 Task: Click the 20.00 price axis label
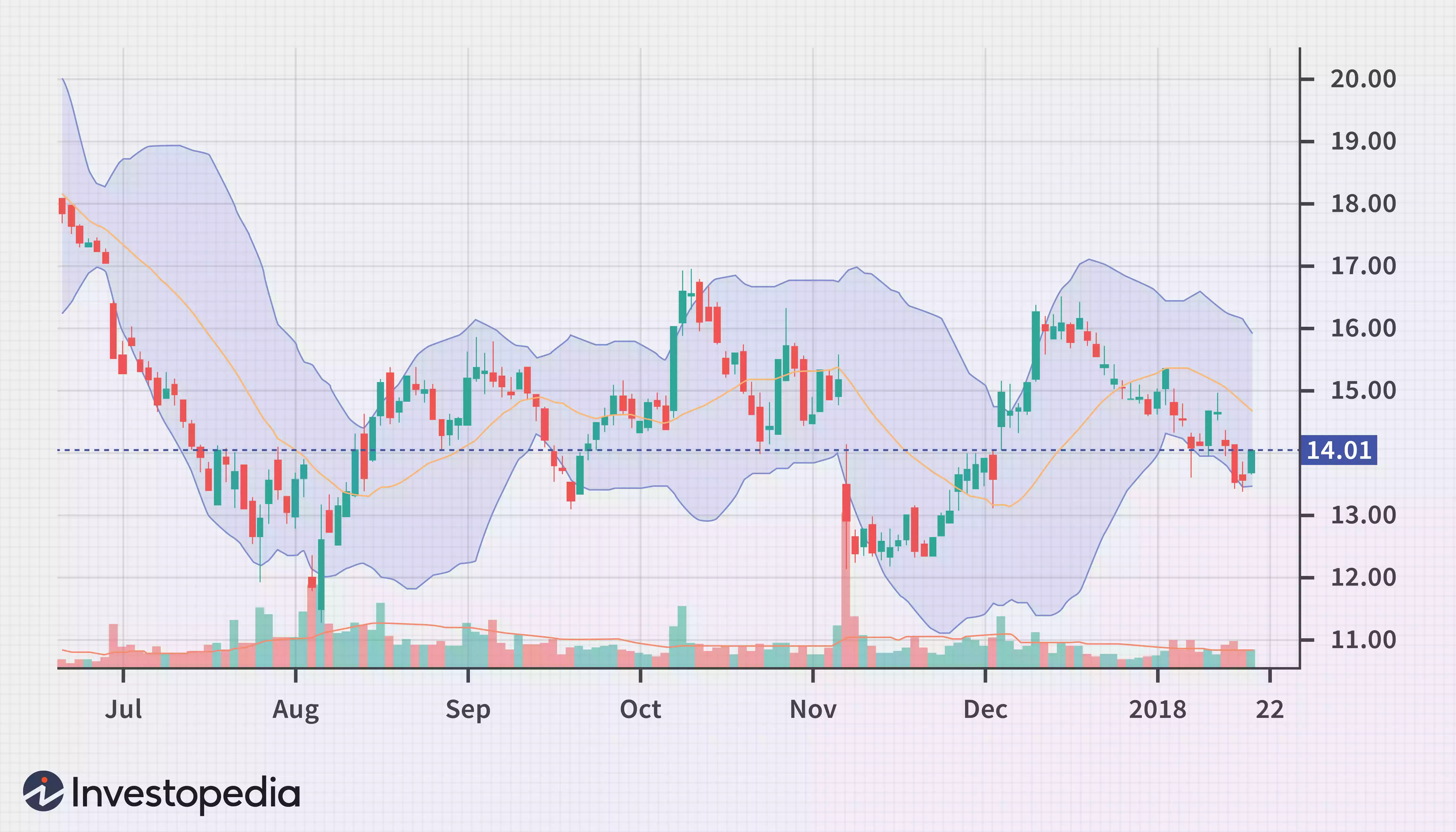1363,79
